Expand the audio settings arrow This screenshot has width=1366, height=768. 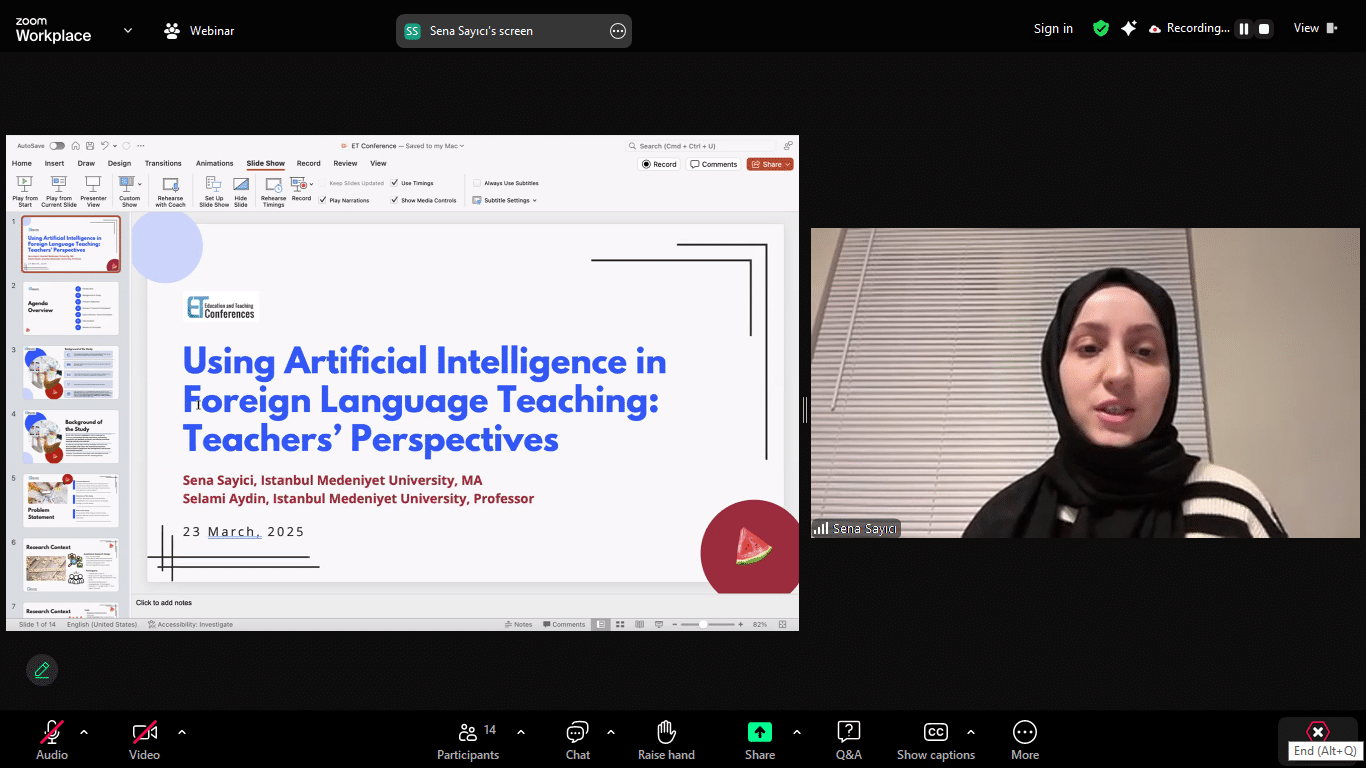pos(84,732)
